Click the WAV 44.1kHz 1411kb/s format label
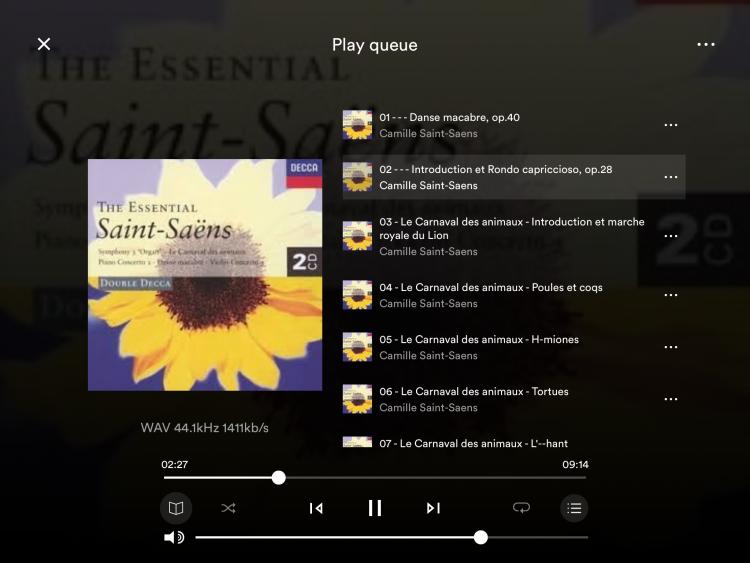 (205, 428)
